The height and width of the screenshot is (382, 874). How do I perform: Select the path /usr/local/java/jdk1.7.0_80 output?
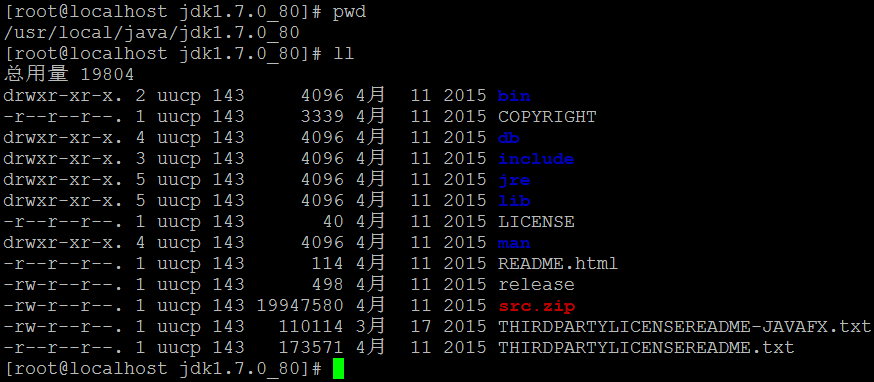pyautogui.click(x=152, y=33)
